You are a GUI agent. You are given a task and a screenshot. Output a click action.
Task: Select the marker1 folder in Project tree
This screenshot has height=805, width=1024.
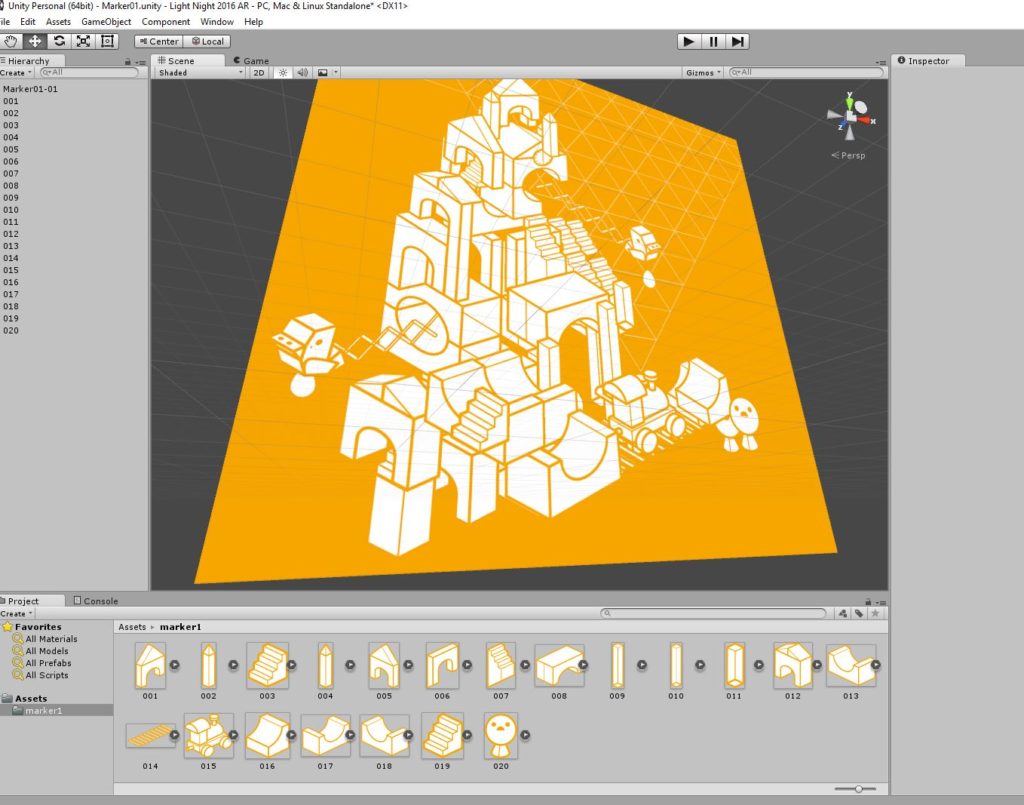tap(43, 710)
